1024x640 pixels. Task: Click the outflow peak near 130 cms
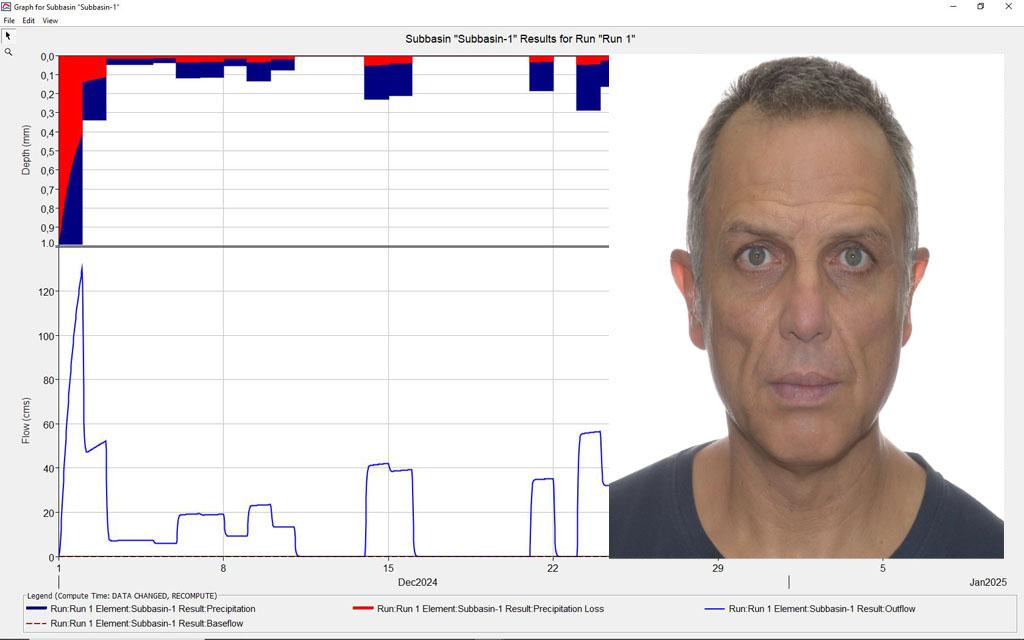[x=82, y=266]
